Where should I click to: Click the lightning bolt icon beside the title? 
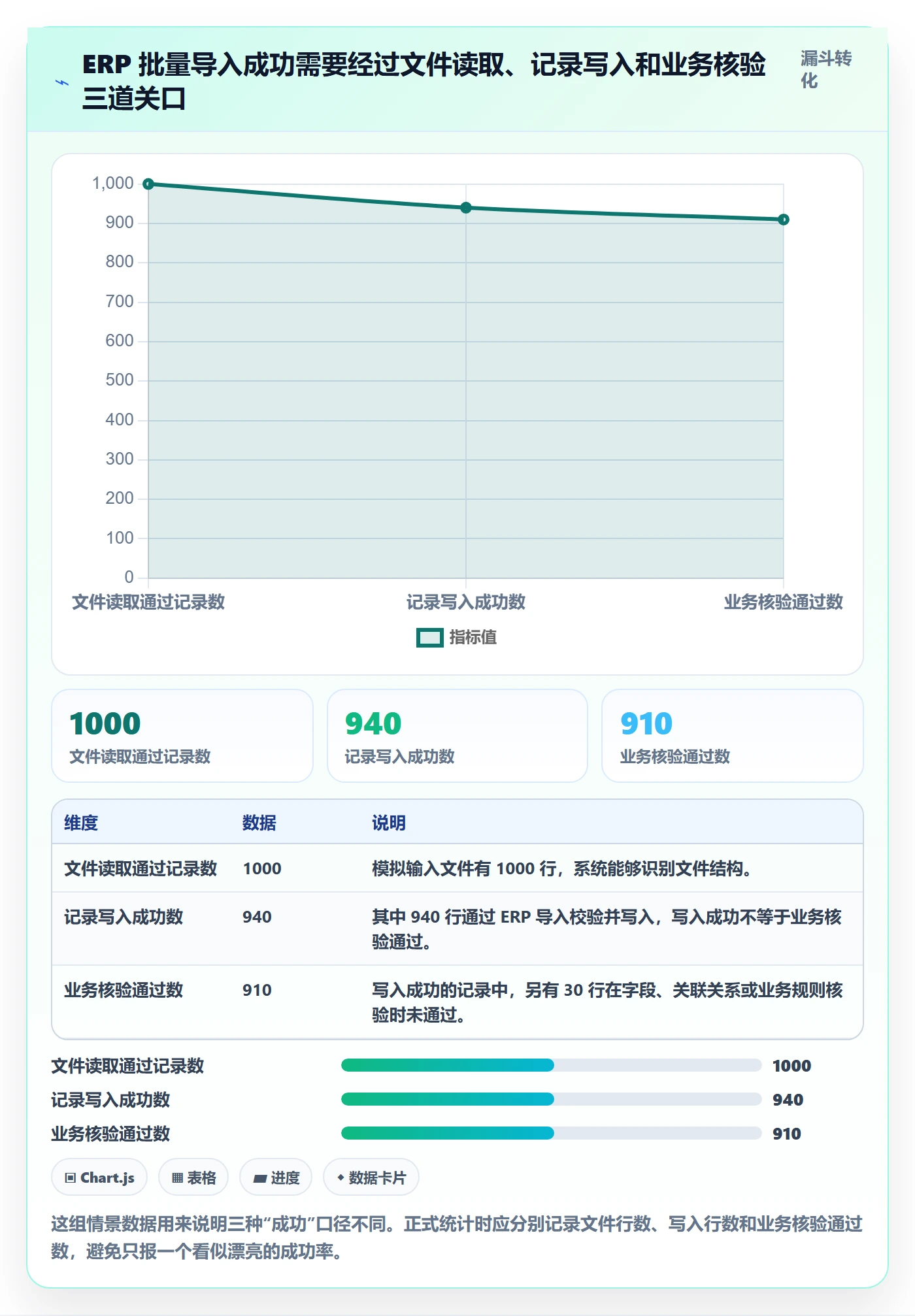coord(62,83)
